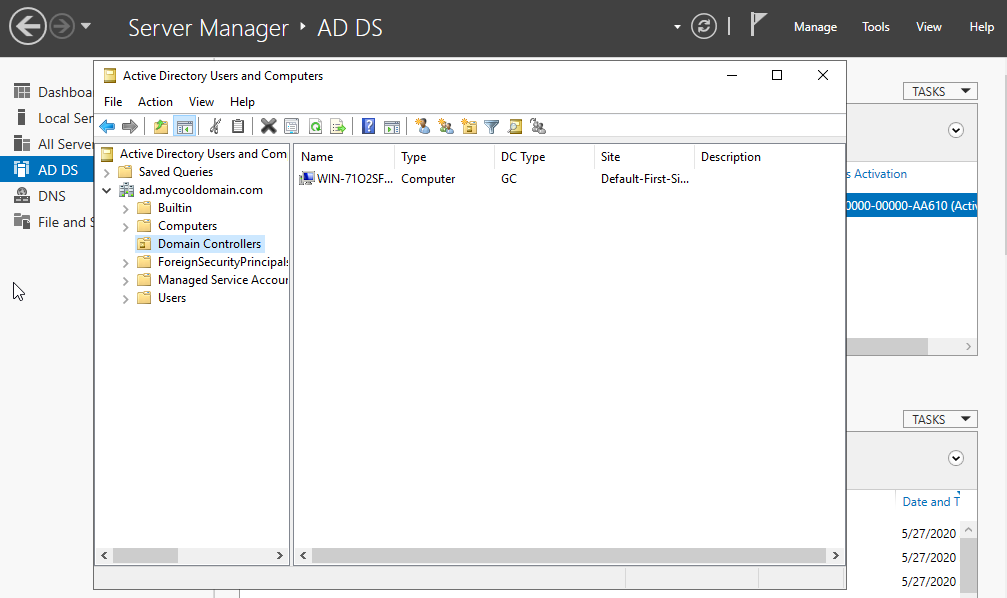Expand the Users container arrow
The height and width of the screenshot is (598, 1007).
pos(125,298)
